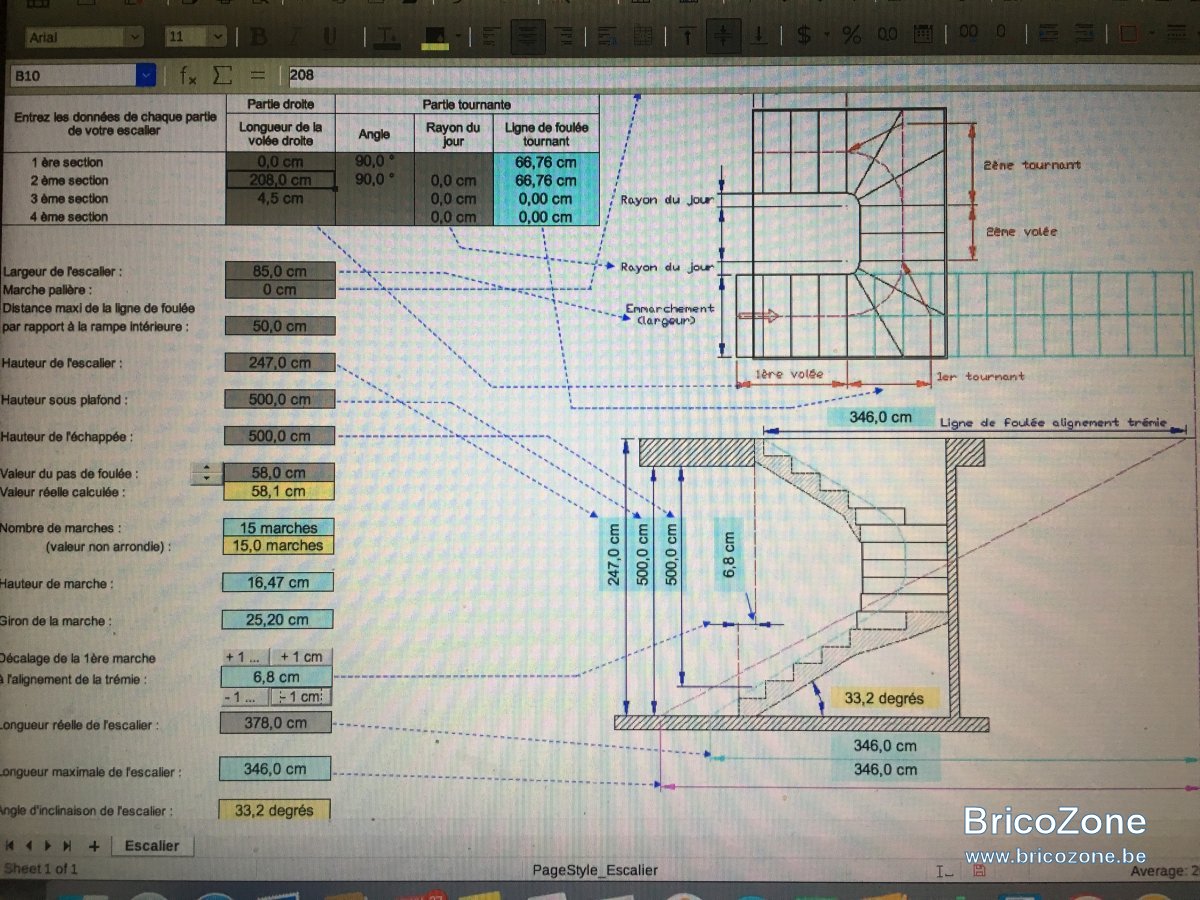1200x900 pixels.
Task: Click the '-1 cm' offset button
Action: point(300,697)
